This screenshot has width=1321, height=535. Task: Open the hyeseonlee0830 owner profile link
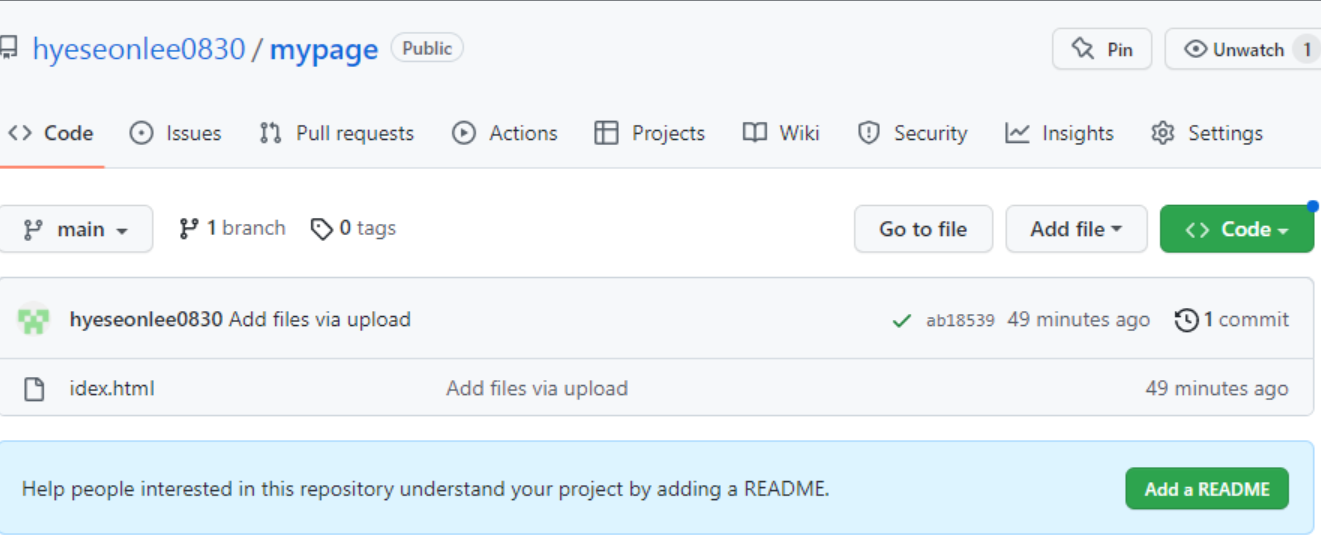(139, 49)
